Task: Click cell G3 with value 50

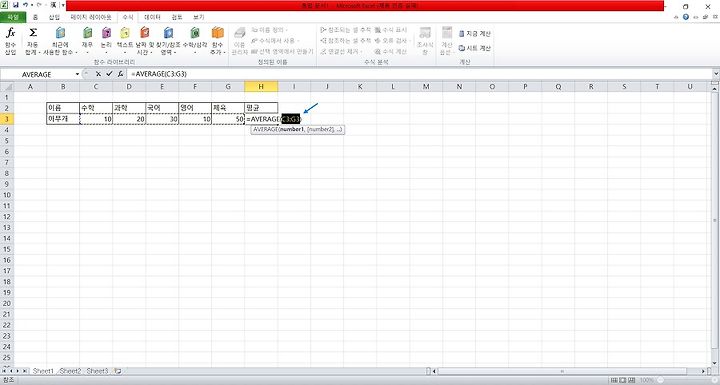Action: (228, 119)
